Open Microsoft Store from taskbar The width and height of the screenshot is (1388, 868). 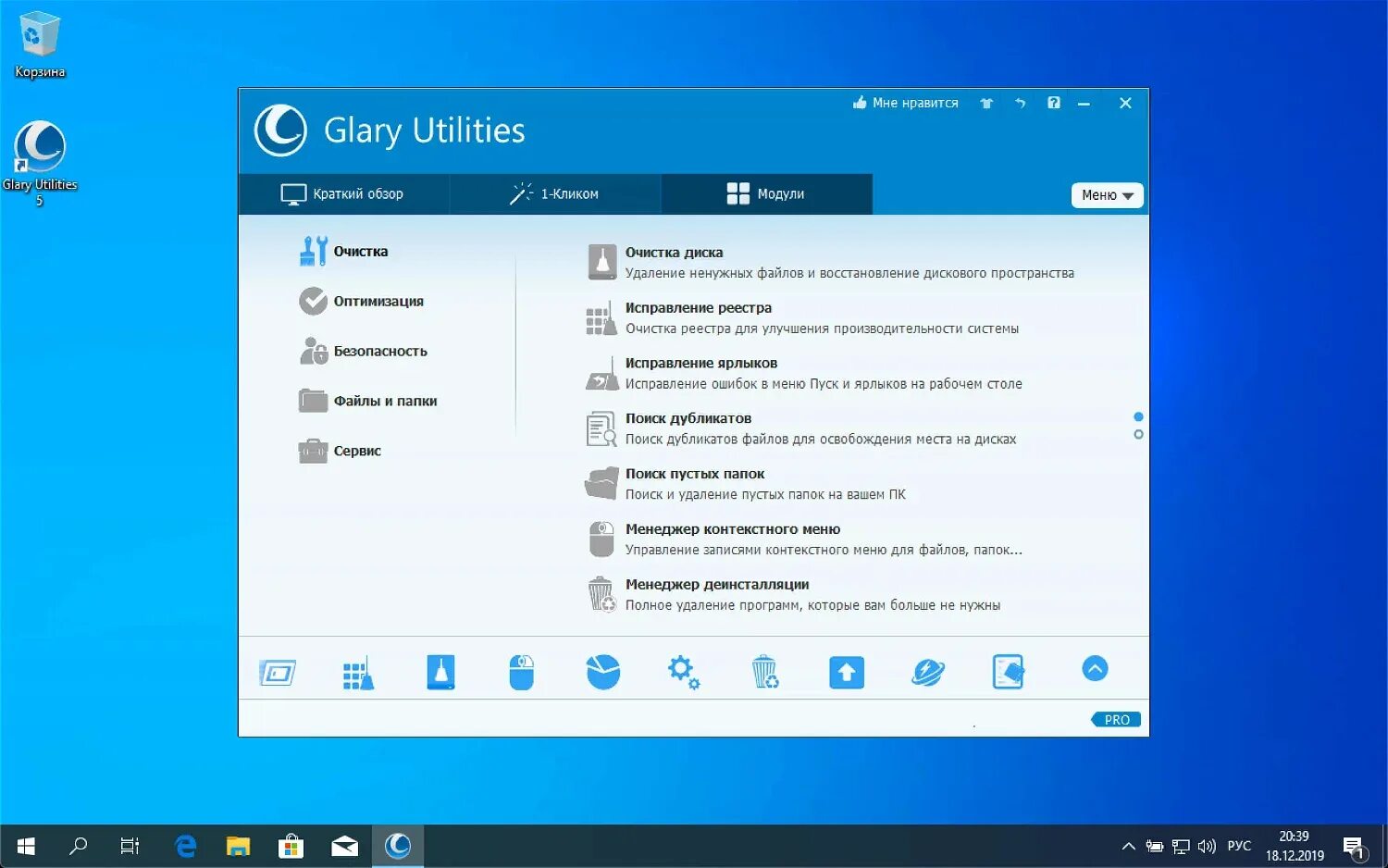291,846
